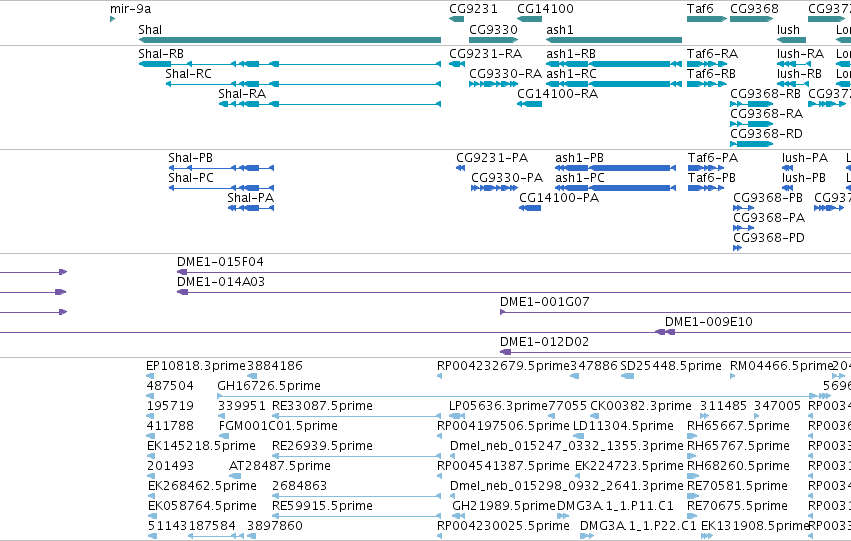Click the CG9231 gene label
Viewport: 851px width, 541px height.
point(473,9)
